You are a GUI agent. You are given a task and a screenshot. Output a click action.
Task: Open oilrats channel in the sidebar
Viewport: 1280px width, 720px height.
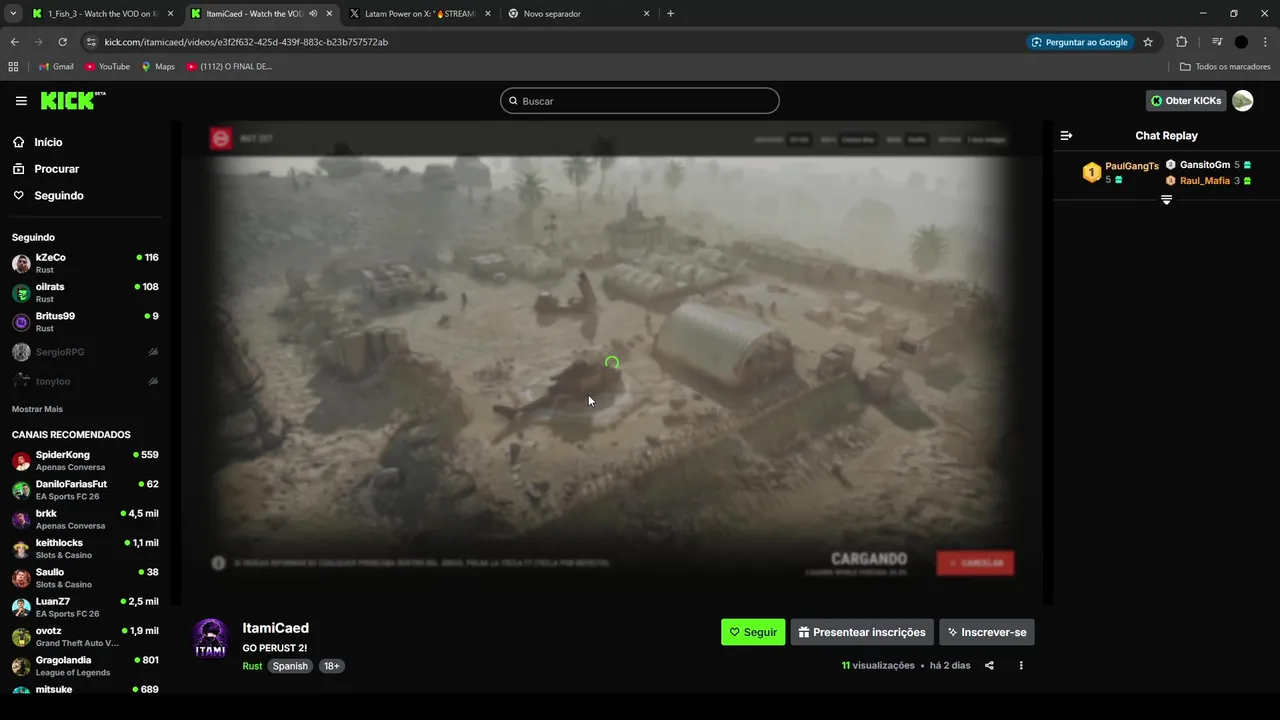[85, 293]
